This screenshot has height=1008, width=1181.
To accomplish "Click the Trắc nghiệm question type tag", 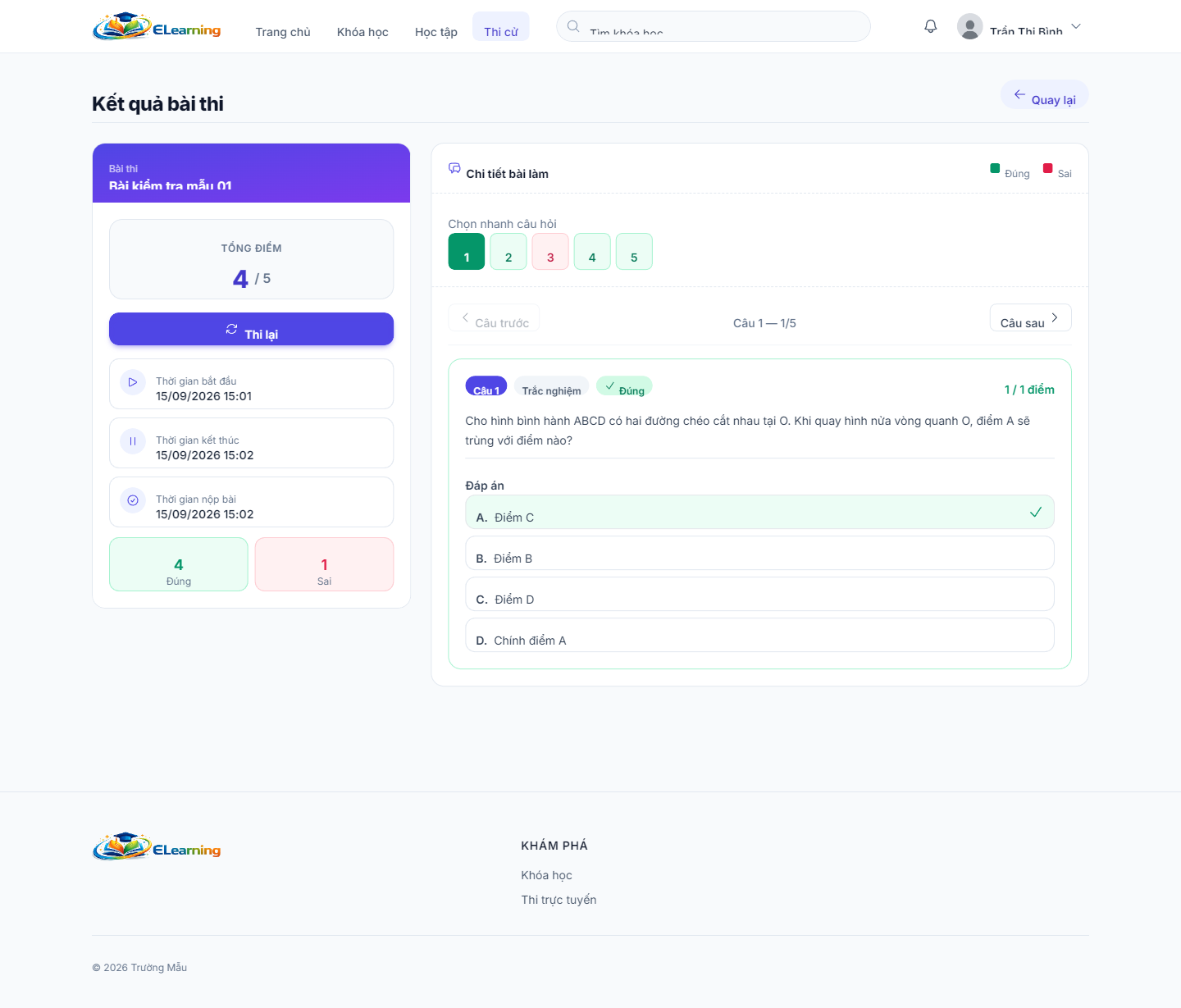I will tap(551, 386).
